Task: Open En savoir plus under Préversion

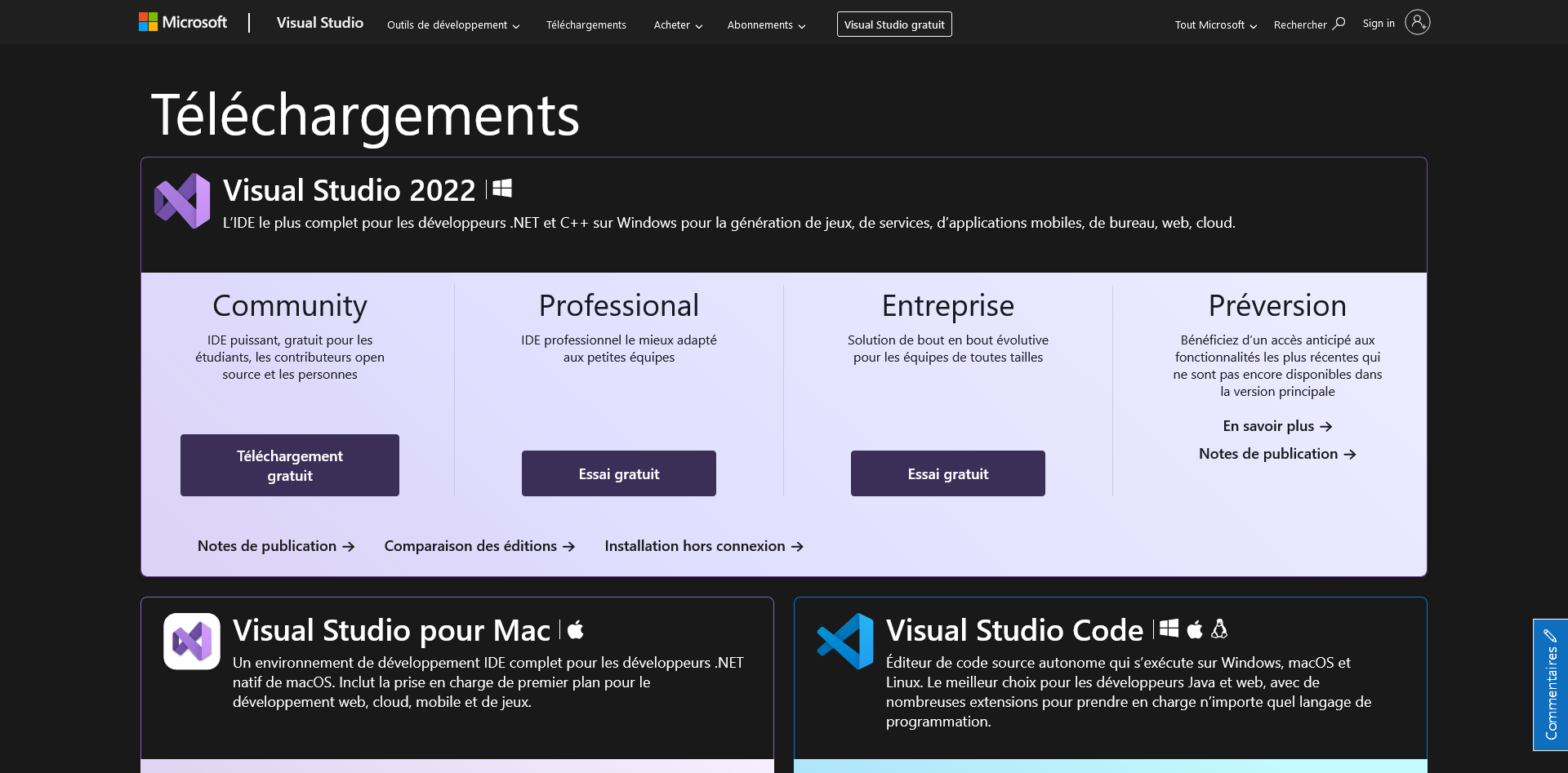Action: coord(1277,426)
